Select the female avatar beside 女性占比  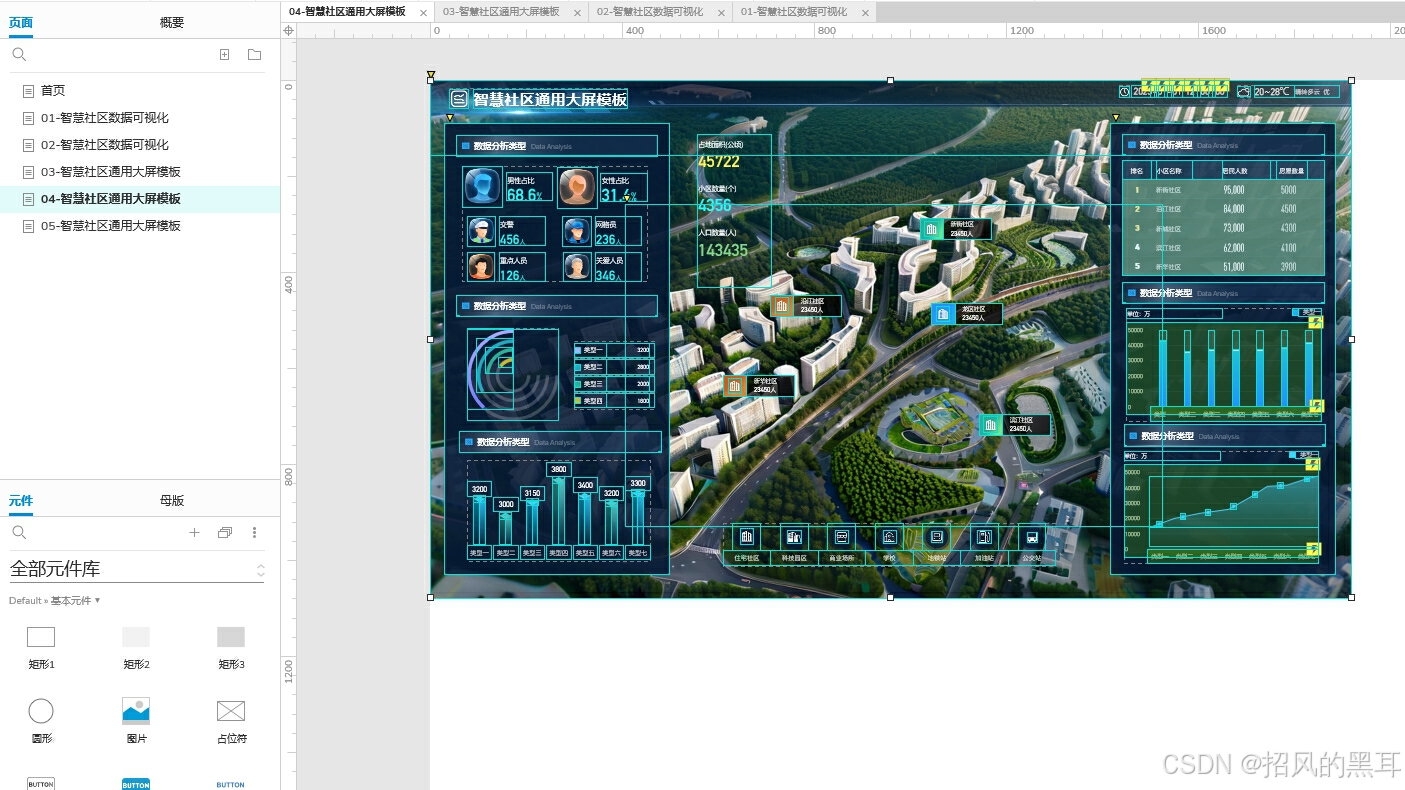pos(577,187)
